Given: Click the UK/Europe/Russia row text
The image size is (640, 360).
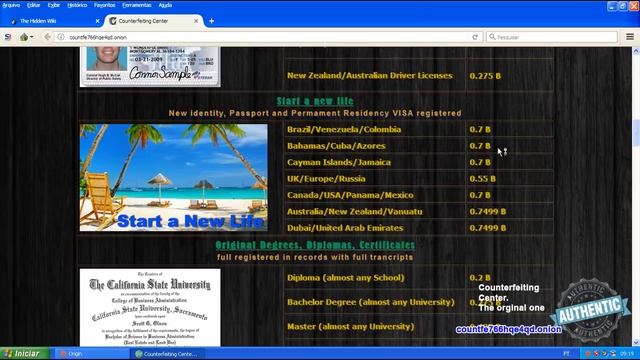Looking at the screenshot, I should 326,178.
